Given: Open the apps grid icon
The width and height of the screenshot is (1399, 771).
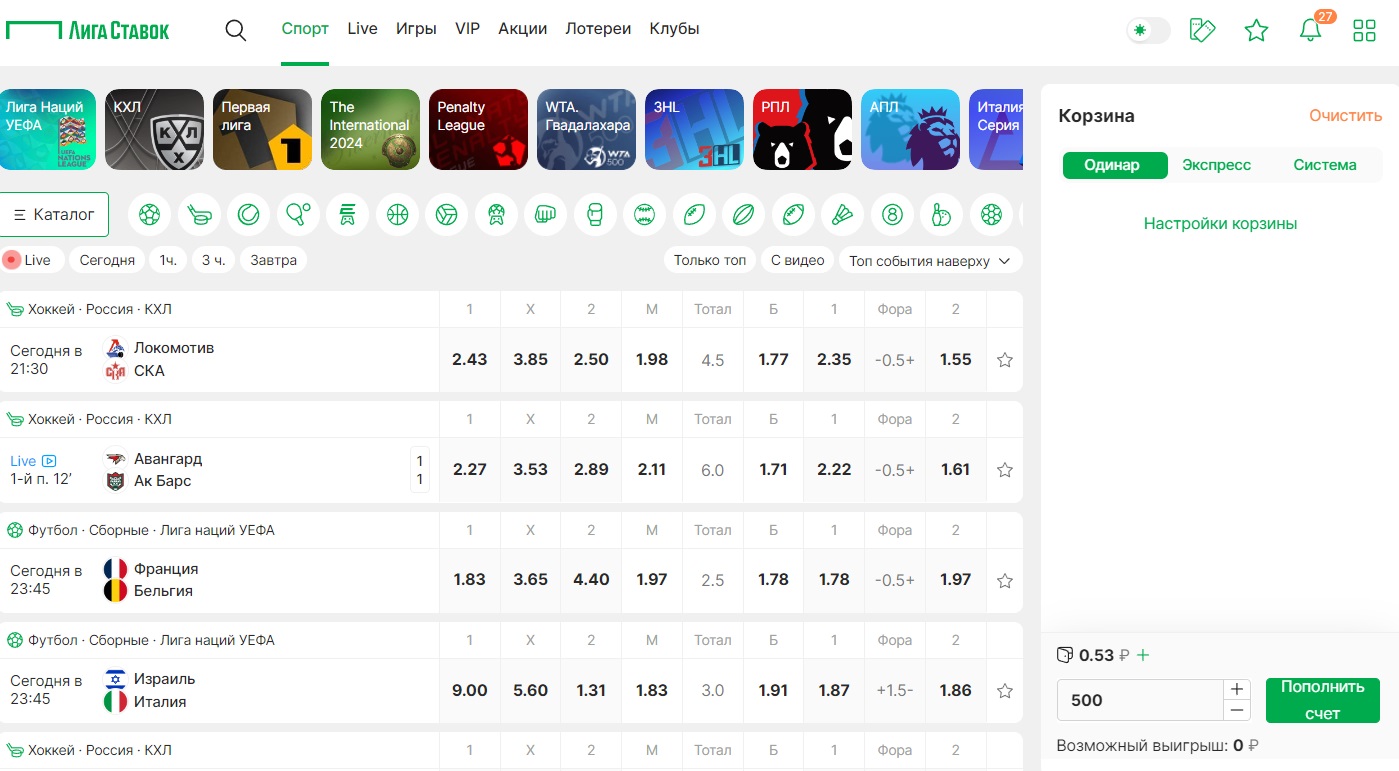Looking at the screenshot, I should click(1364, 30).
